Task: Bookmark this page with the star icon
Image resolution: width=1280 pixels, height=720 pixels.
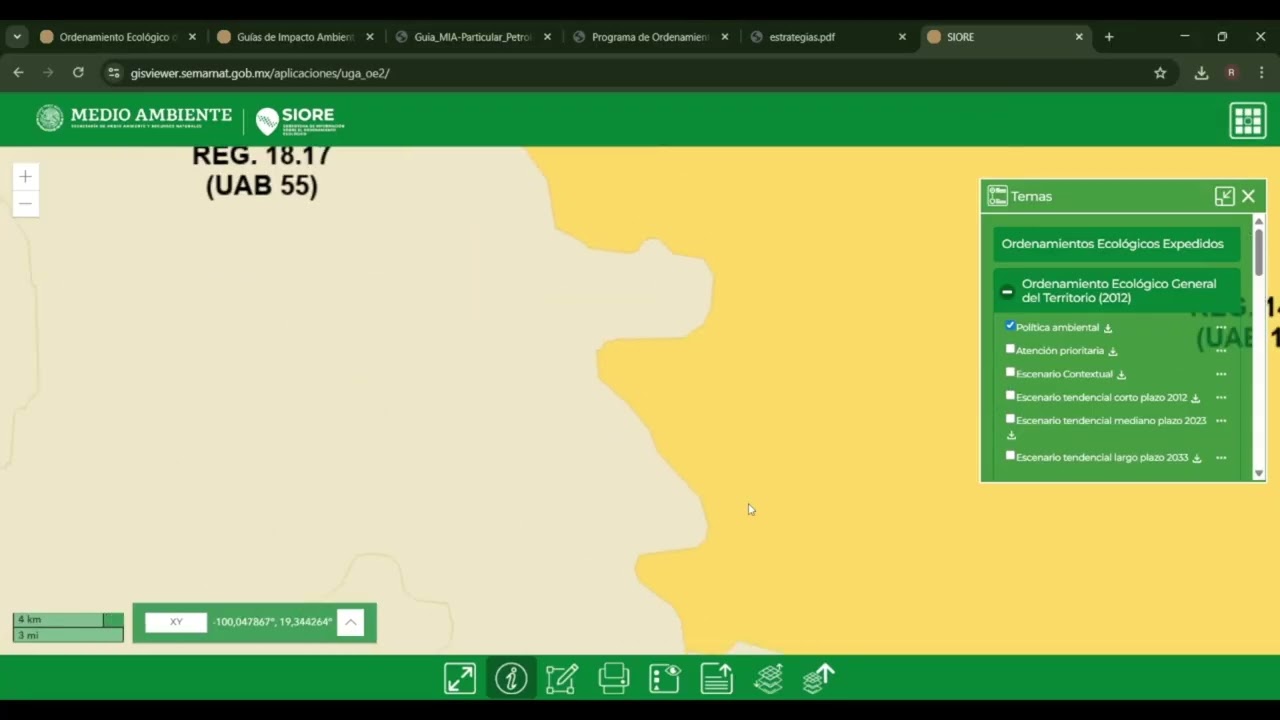Action: [1160, 73]
